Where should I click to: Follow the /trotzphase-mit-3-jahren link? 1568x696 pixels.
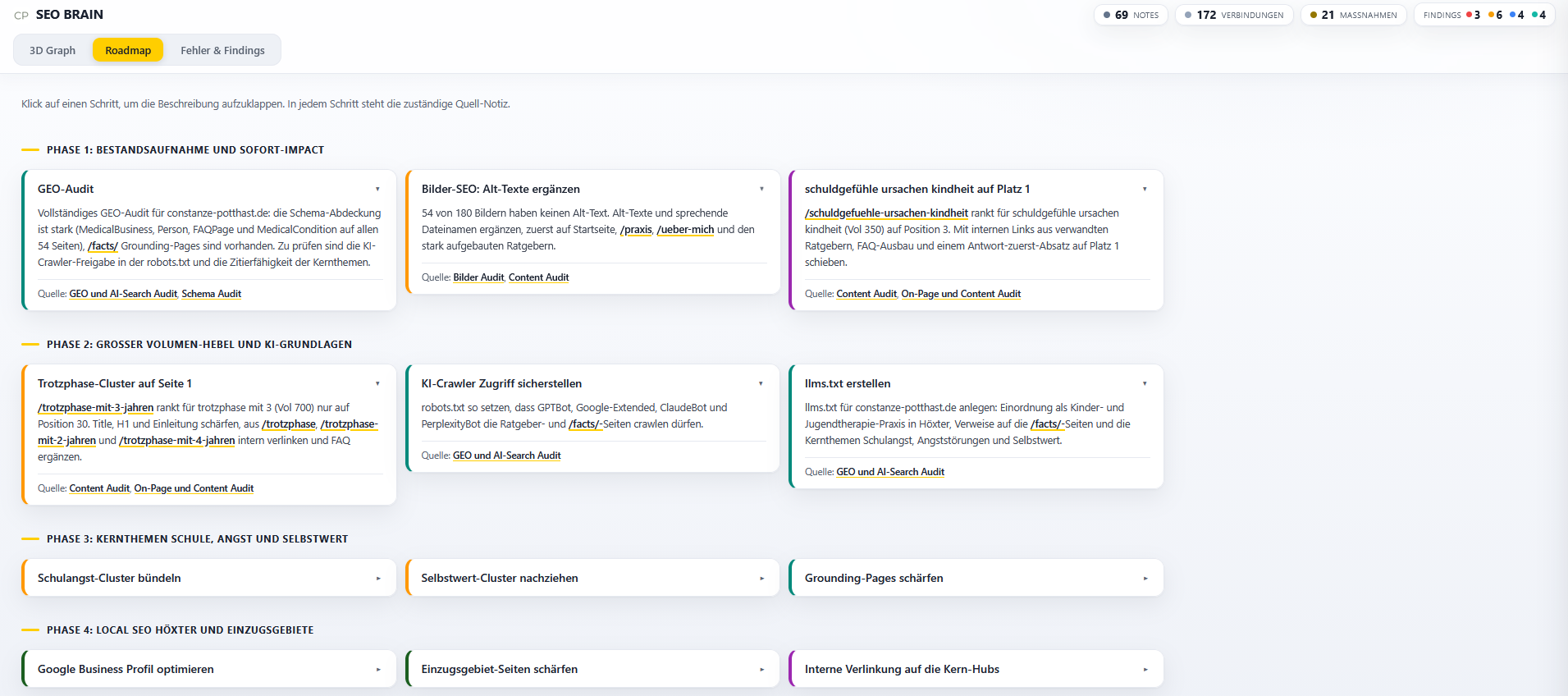(96, 408)
